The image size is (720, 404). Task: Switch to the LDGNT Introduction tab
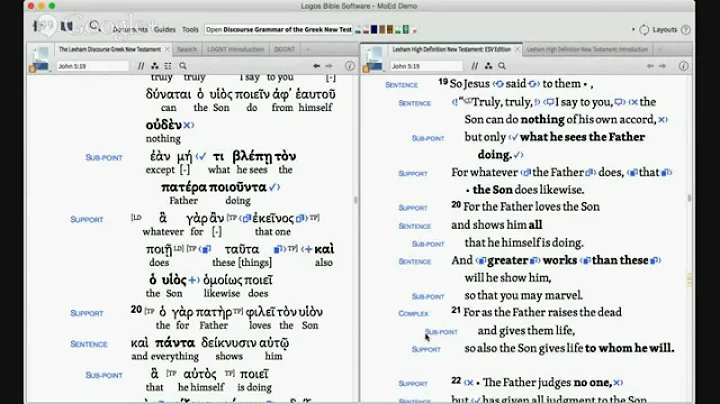235,49
